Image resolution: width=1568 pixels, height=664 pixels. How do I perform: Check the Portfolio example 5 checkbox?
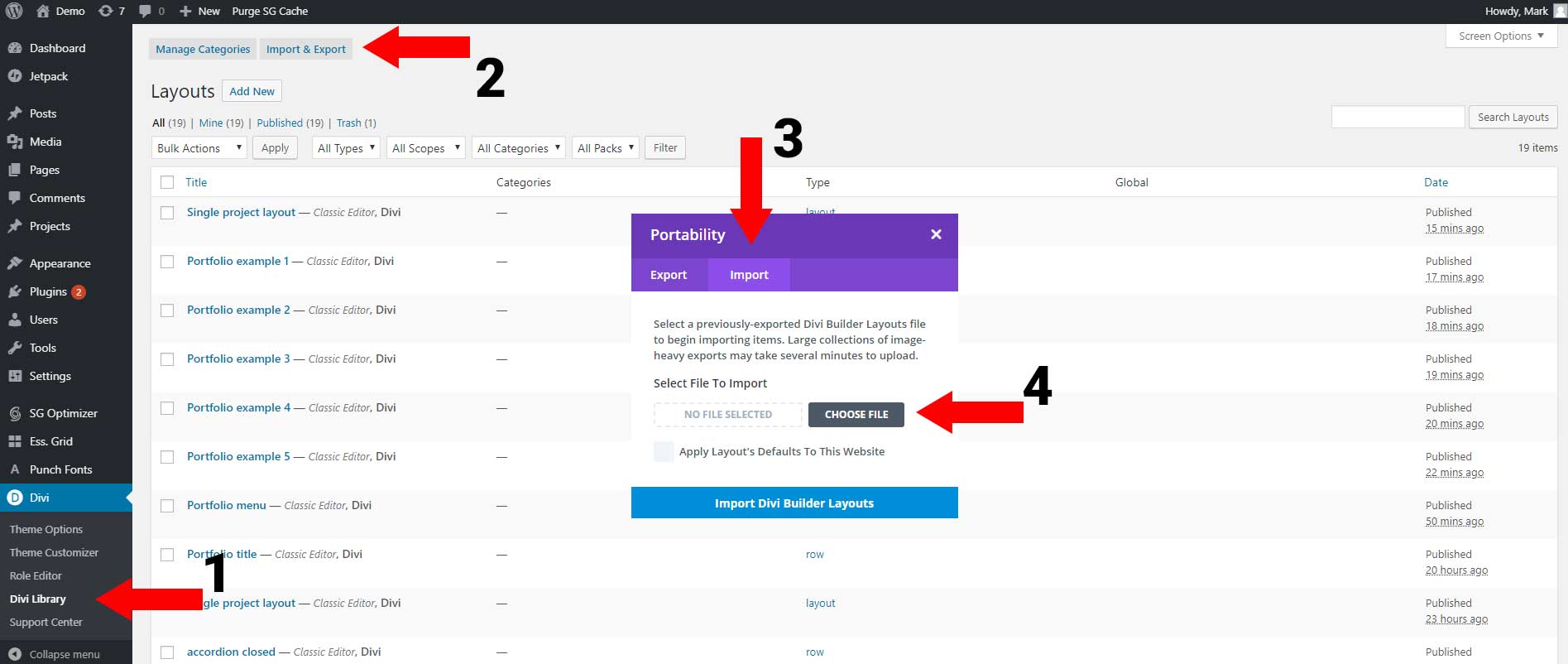[167, 457]
